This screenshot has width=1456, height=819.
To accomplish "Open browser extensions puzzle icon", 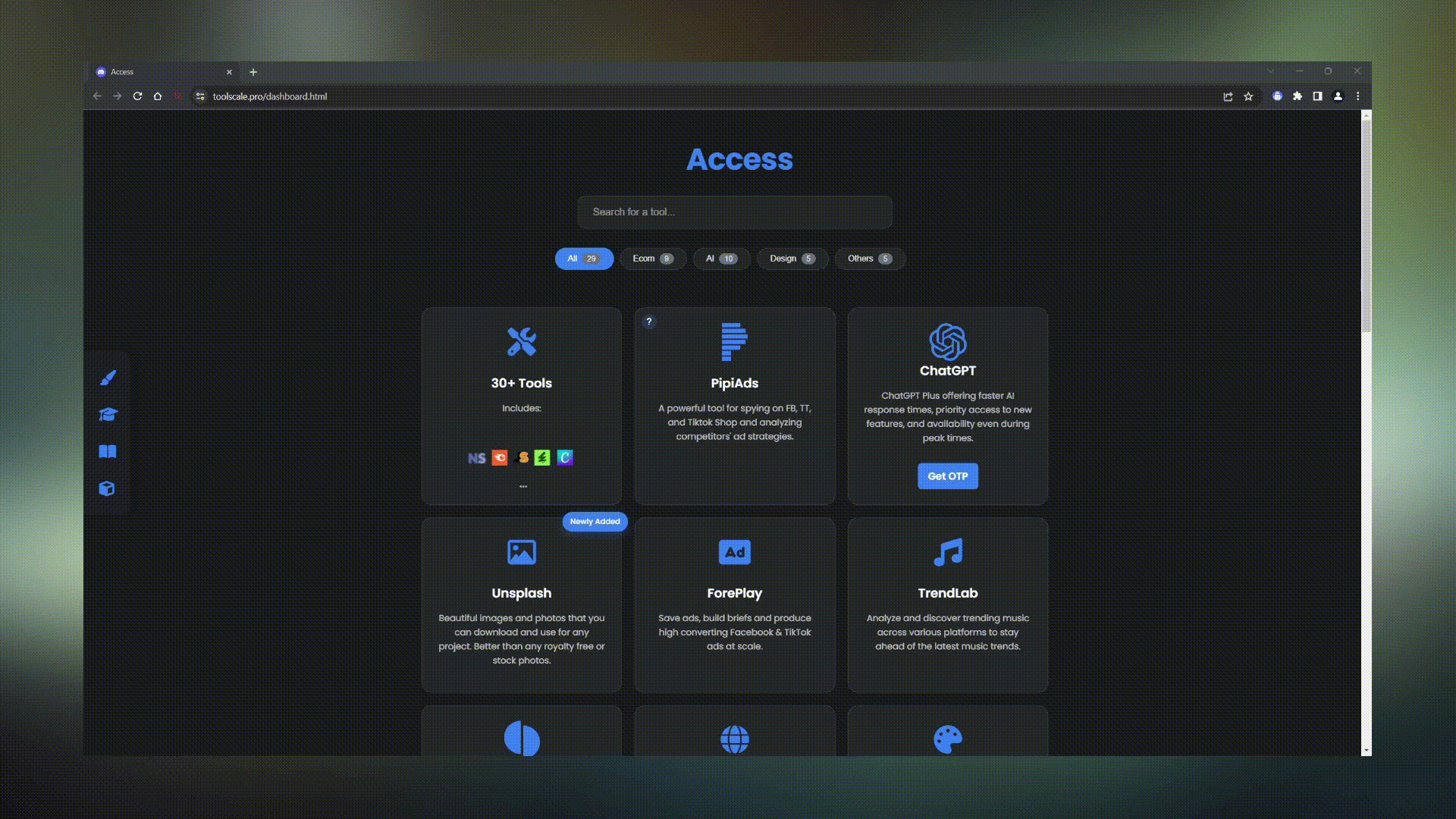I will pos(1298,96).
